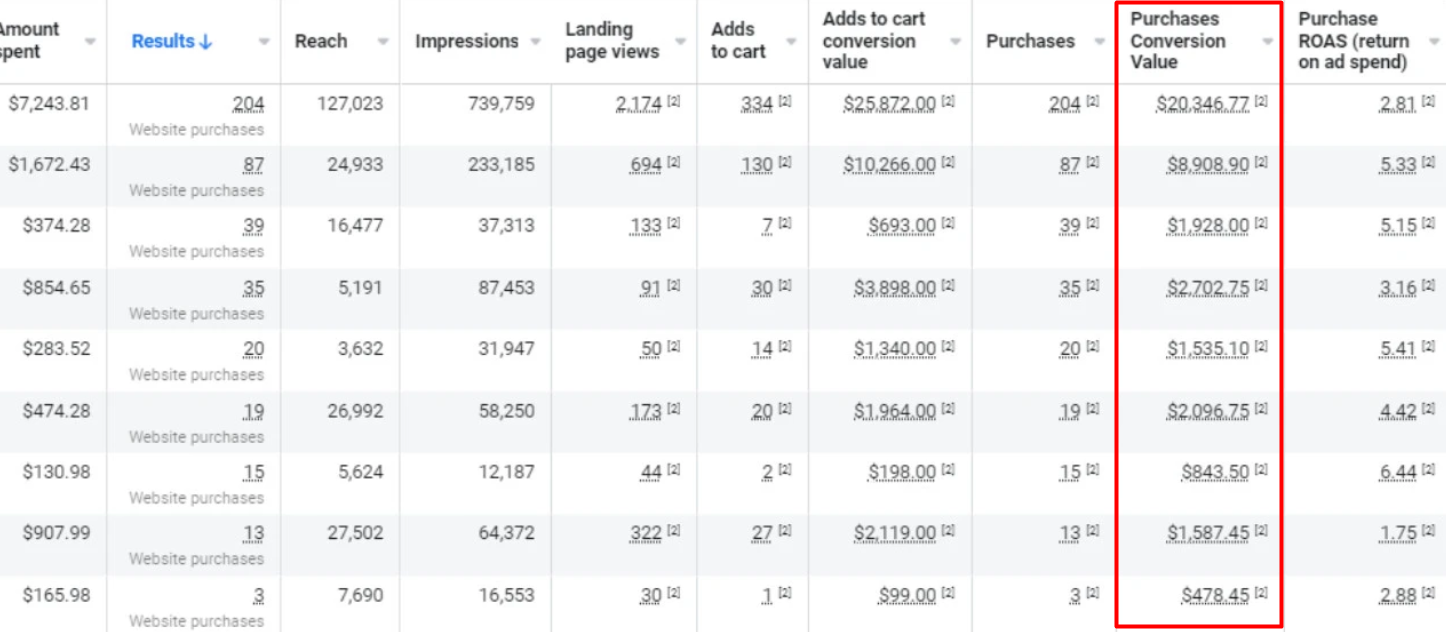Click footnote marker next to 334 adds to cart
The image size is (1446, 632).
pyautogui.click(x=784, y=101)
